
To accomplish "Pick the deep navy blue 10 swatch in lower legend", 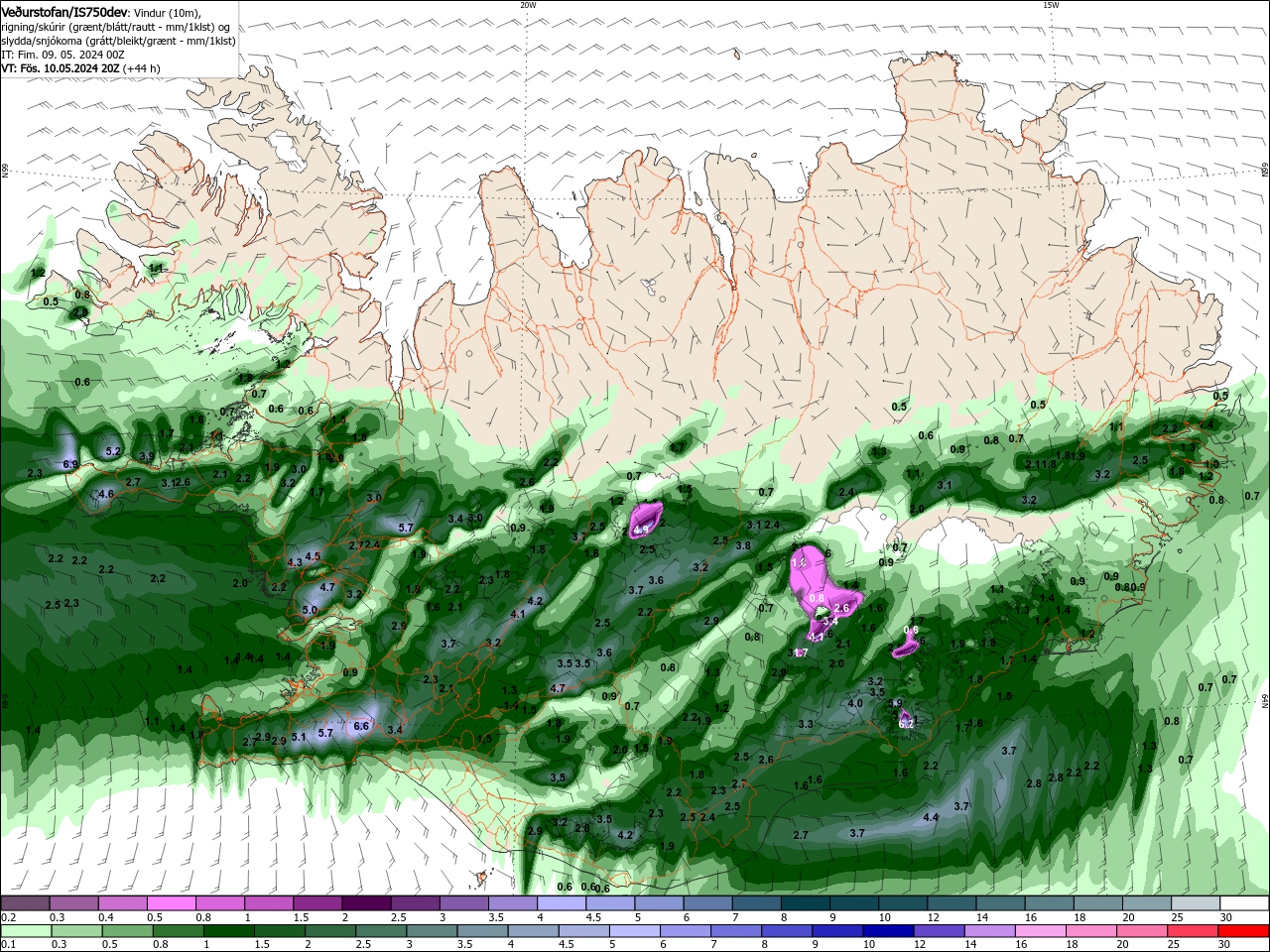I will coord(888,931).
